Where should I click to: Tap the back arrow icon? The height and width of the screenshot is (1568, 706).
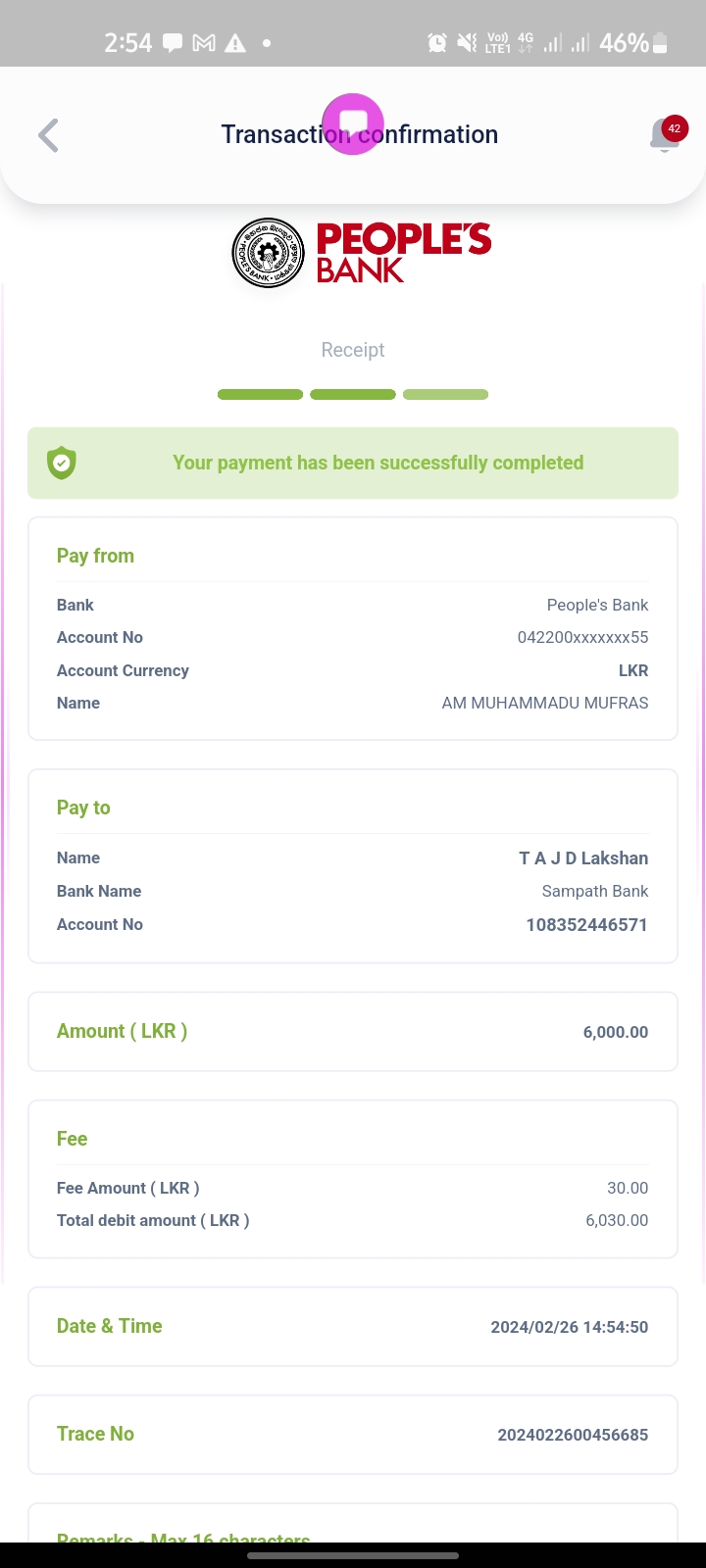point(48,135)
